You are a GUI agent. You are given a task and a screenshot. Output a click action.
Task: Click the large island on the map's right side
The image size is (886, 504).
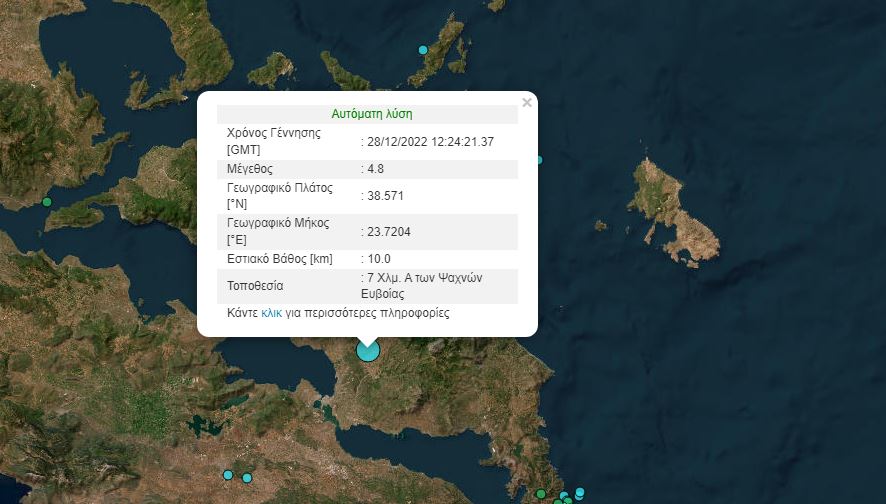[x=675, y=210]
